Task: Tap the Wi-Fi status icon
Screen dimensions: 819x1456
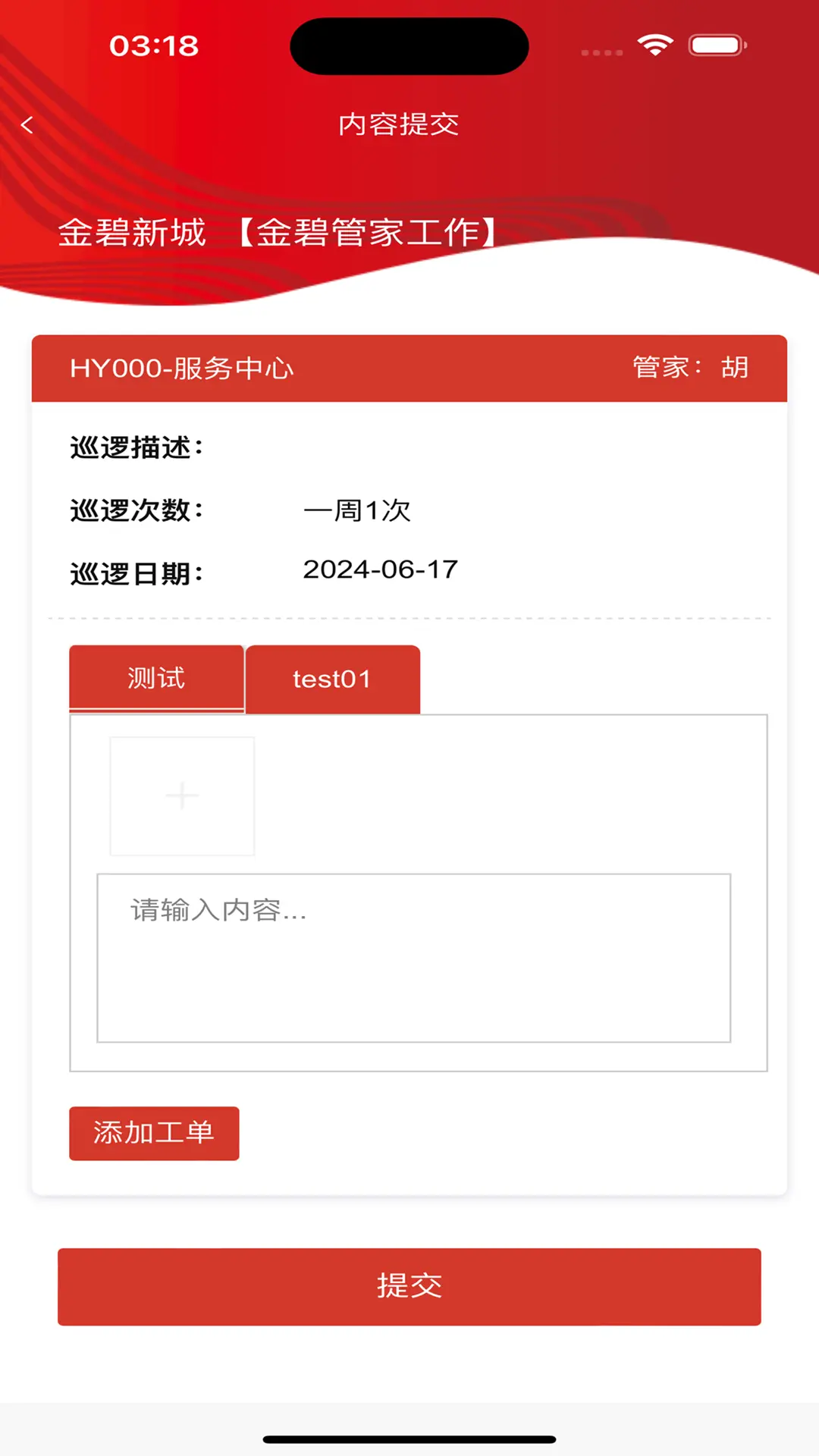Action: coord(655,45)
